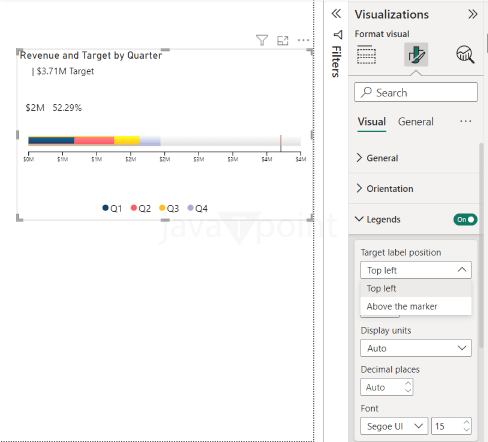
Task: Switch to the Visual tab
Action: [372, 122]
